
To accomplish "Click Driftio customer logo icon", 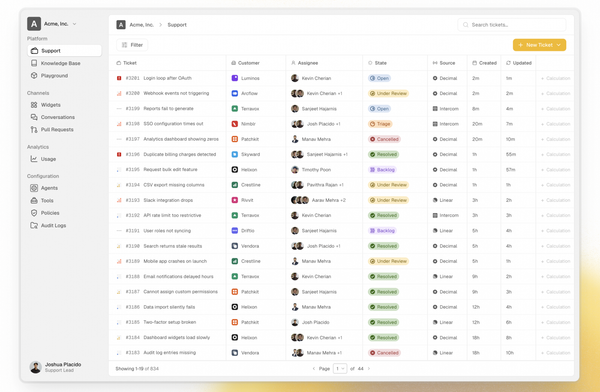I will pos(235,230).
